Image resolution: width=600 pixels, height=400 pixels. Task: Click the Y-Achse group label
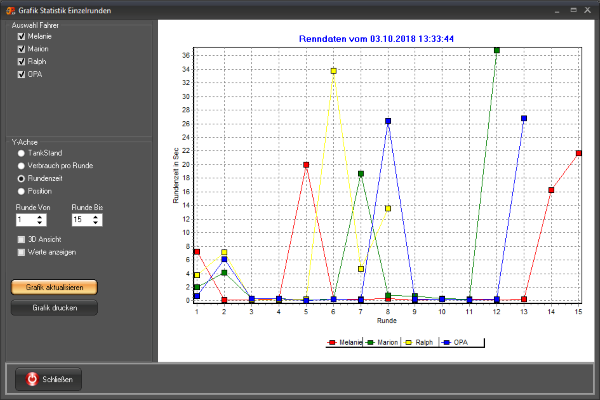[x=24, y=142]
